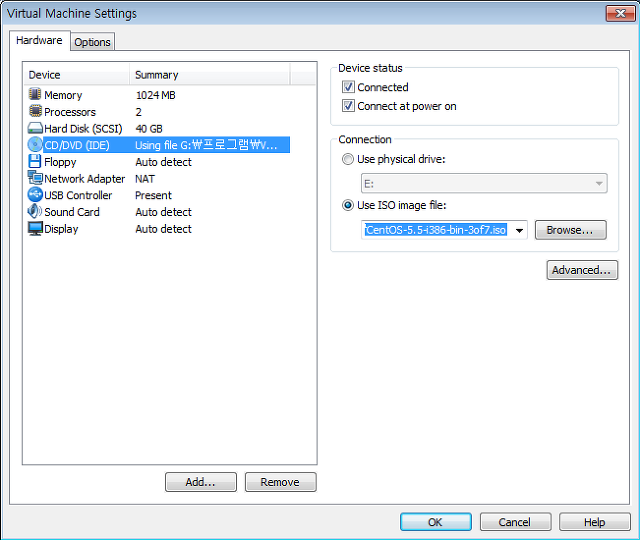This screenshot has height=540, width=640.
Task: Click Sound Card's Auto detect summary
Action: click(x=163, y=212)
